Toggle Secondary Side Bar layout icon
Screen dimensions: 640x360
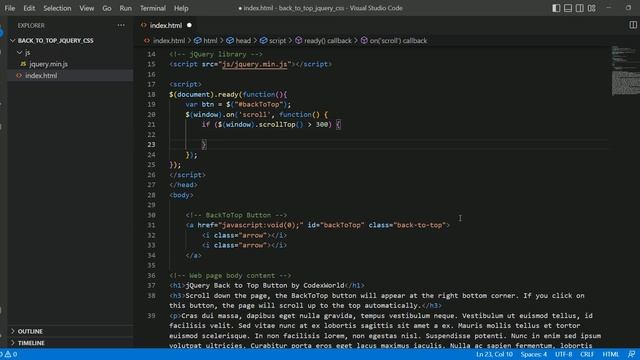pyautogui.click(x=580, y=8)
